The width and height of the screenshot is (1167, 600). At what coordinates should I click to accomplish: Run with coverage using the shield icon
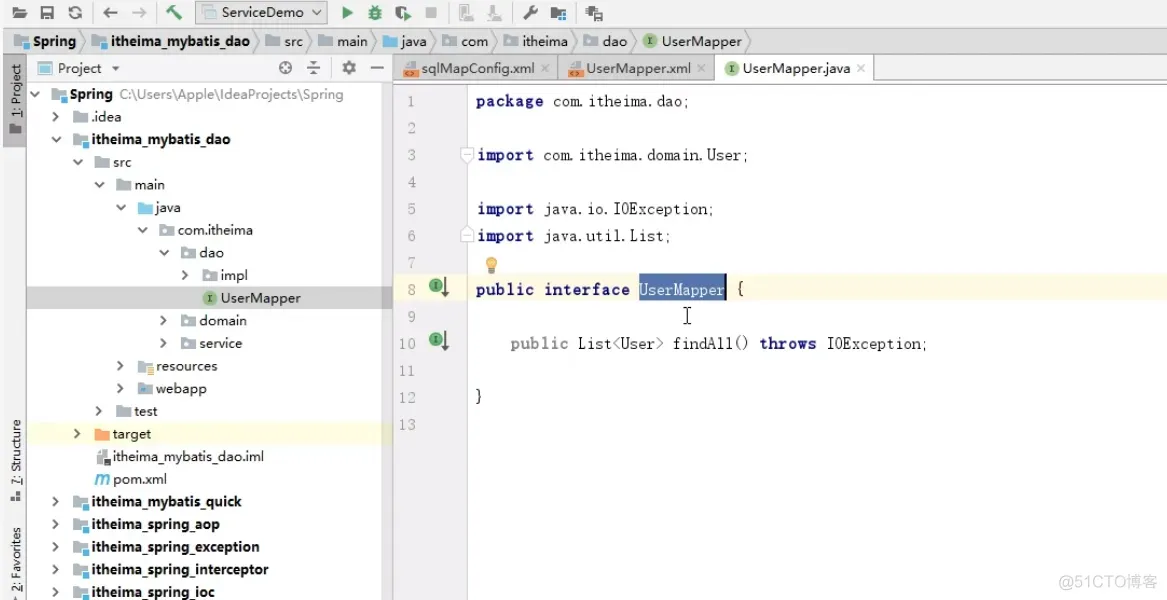click(x=403, y=13)
